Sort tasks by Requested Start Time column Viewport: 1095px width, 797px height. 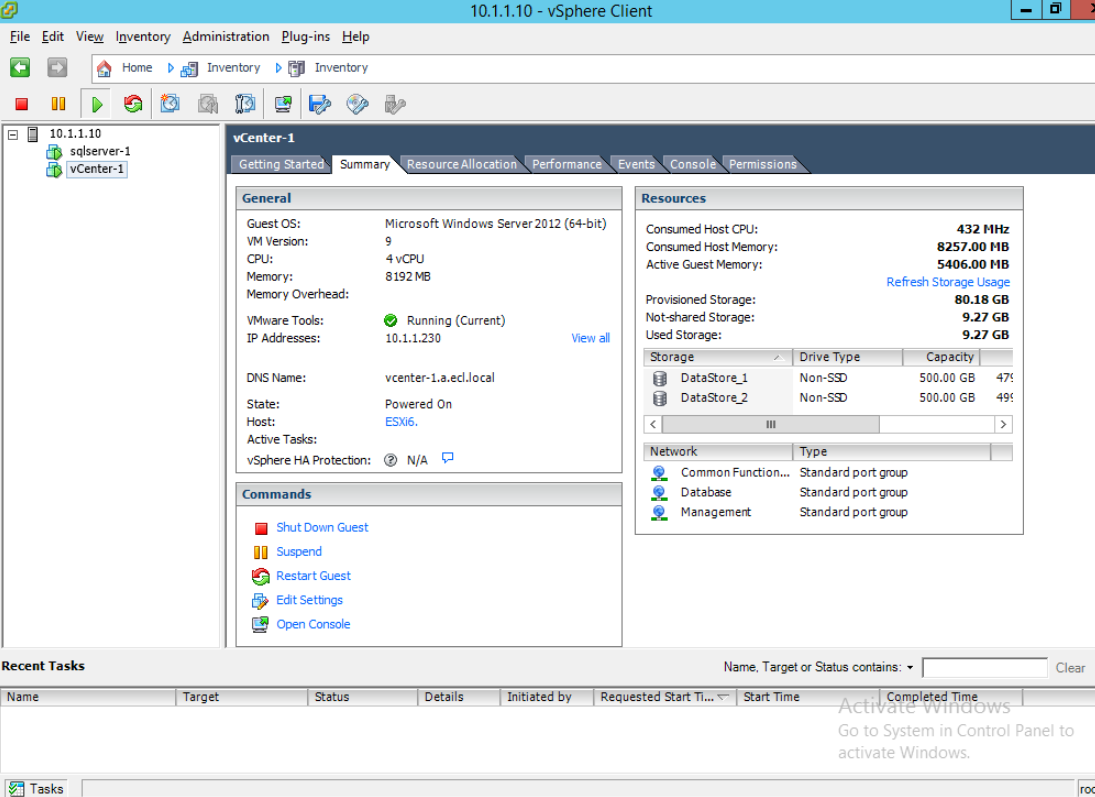point(664,696)
